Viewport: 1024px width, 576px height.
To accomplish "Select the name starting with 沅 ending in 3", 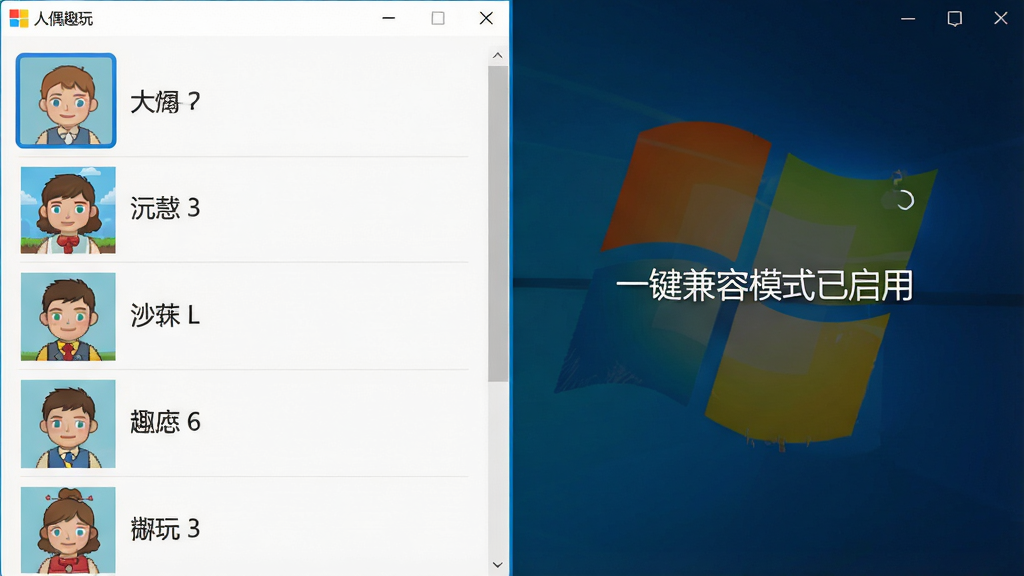I will pos(165,208).
